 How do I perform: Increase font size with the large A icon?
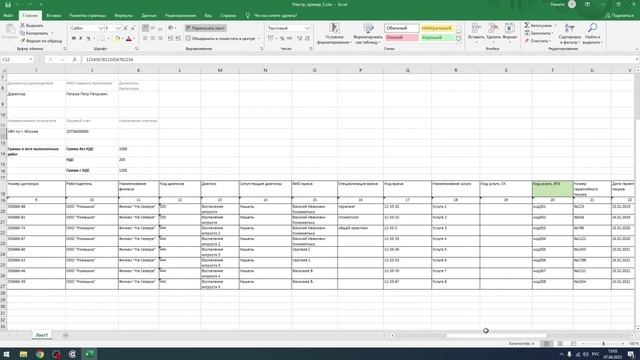coord(126,28)
